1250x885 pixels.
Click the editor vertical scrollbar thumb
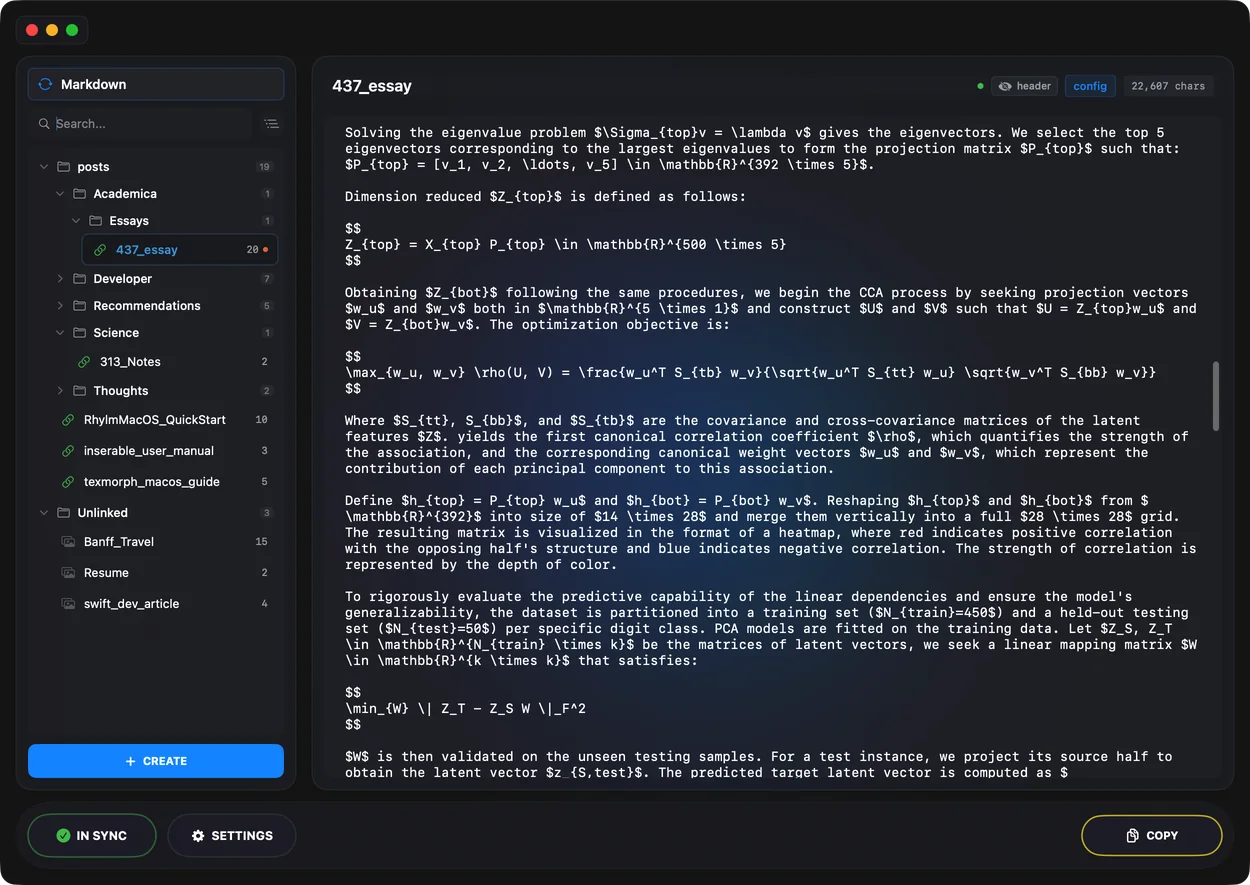[x=1216, y=396]
